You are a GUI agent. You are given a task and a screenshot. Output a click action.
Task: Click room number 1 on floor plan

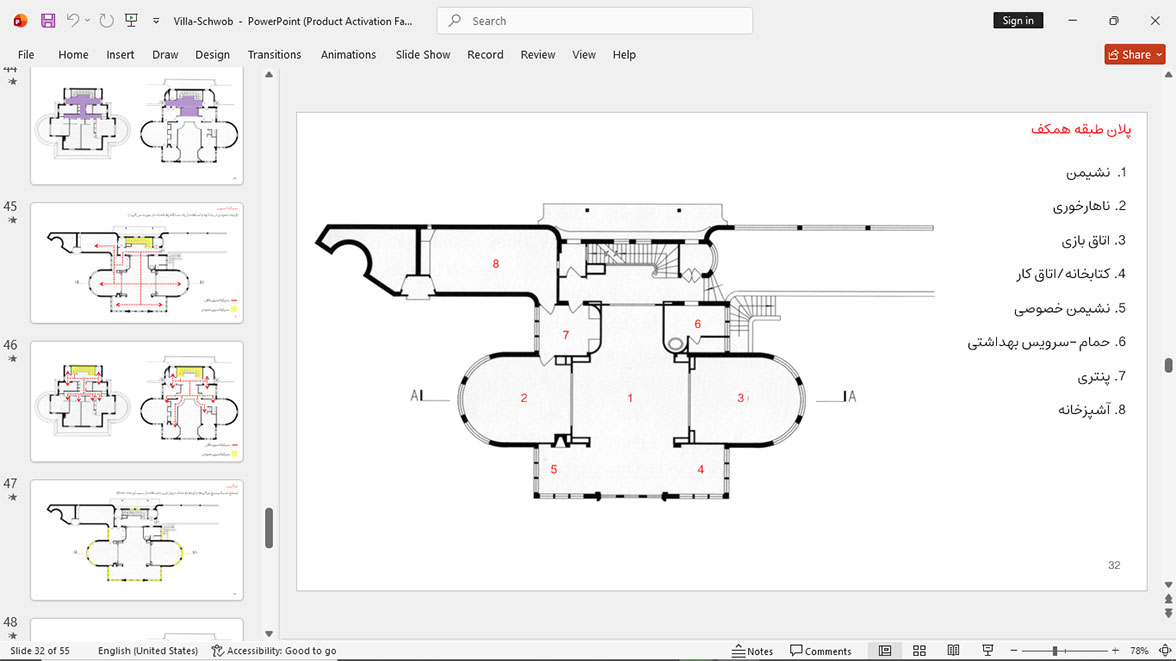click(630, 398)
